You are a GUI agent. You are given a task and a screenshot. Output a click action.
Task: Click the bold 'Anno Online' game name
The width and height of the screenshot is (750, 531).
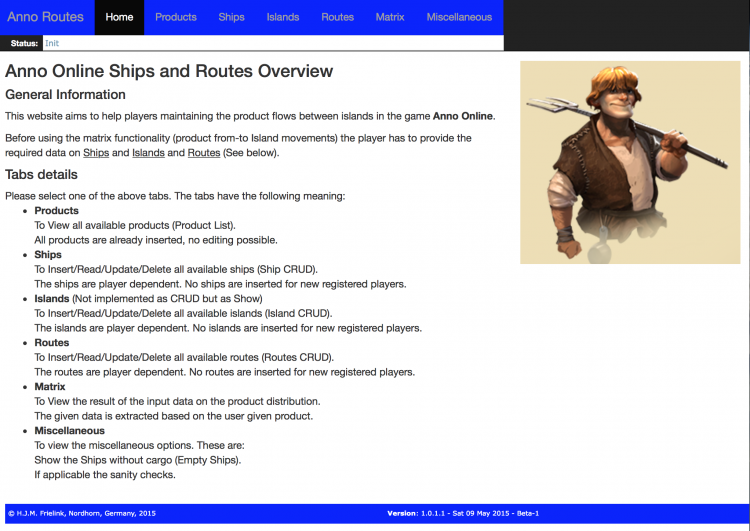click(463, 116)
